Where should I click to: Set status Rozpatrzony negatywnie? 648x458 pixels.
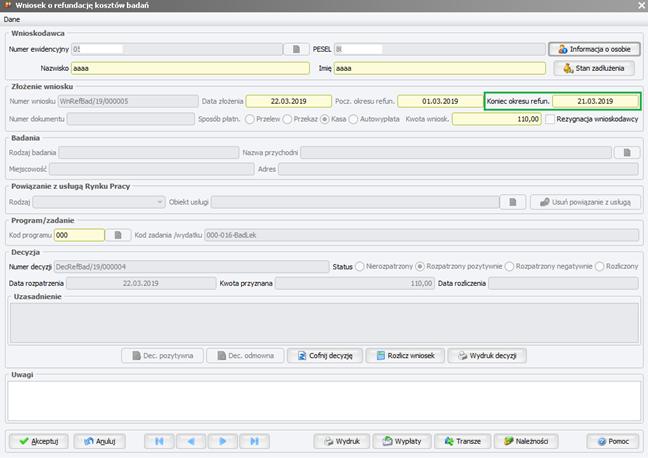tap(509, 267)
